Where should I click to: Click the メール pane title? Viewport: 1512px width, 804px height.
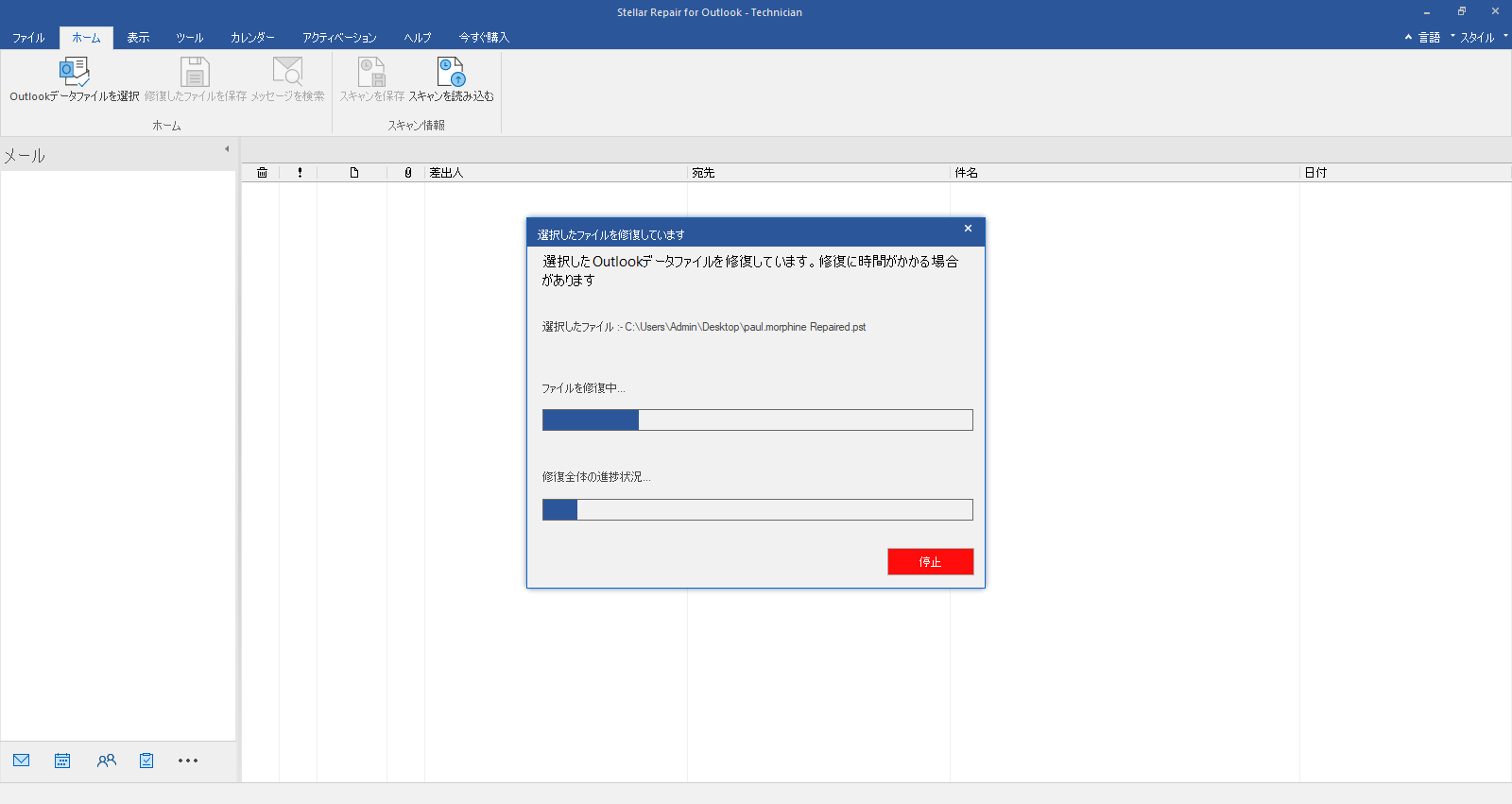click(x=25, y=156)
